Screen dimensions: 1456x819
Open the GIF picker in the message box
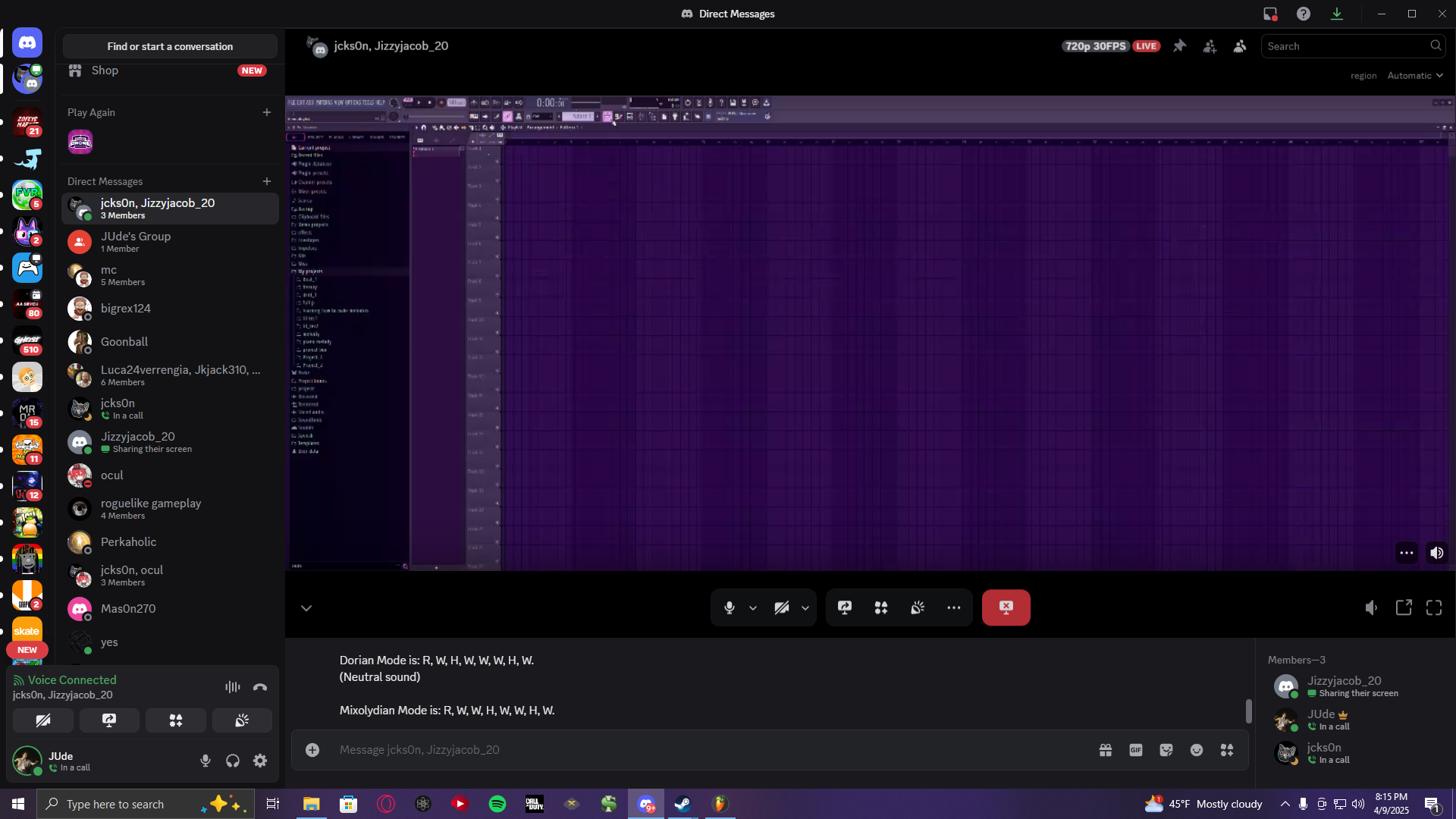[x=1136, y=750]
